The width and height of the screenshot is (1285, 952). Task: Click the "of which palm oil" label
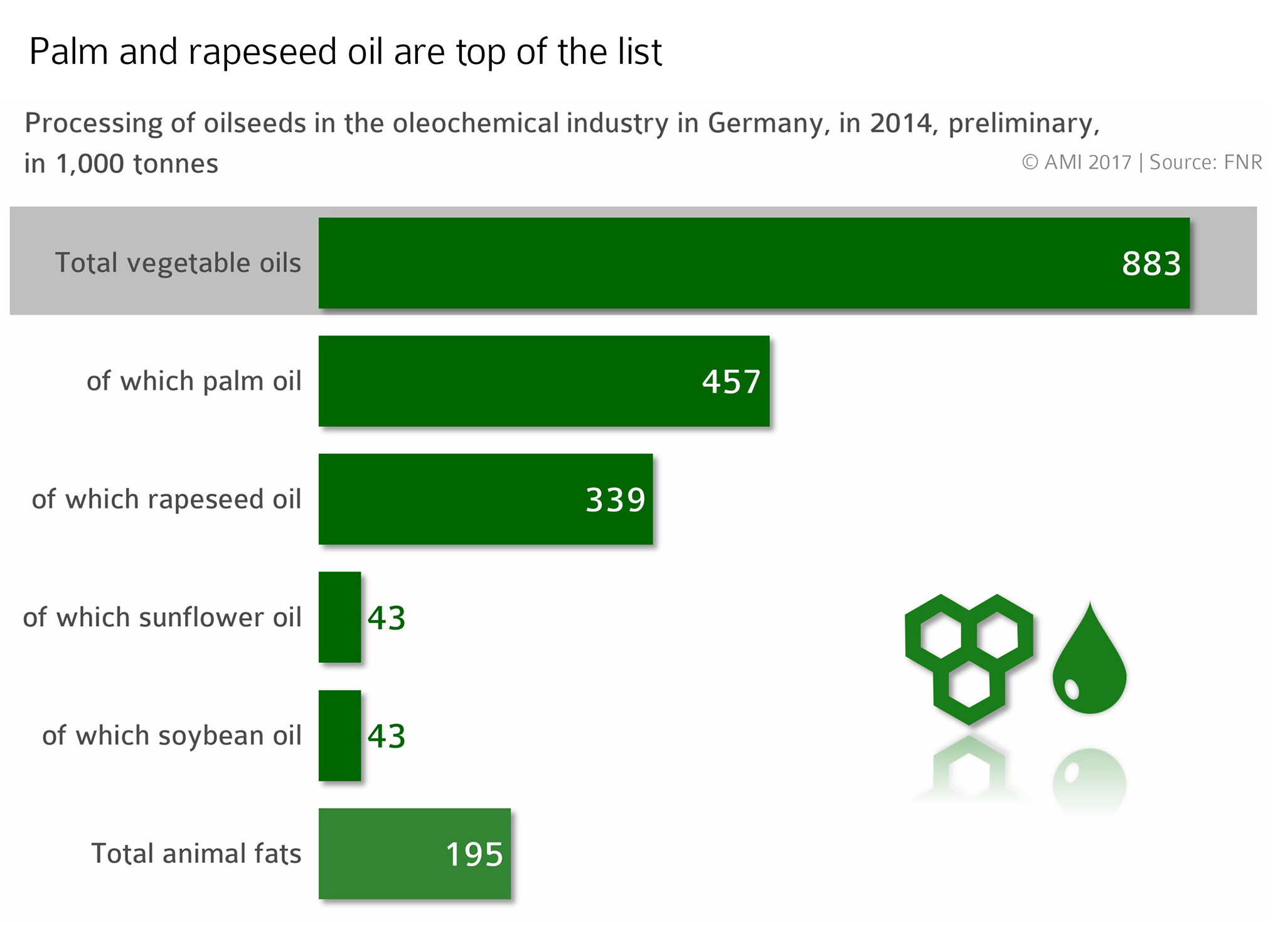tap(194, 381)
